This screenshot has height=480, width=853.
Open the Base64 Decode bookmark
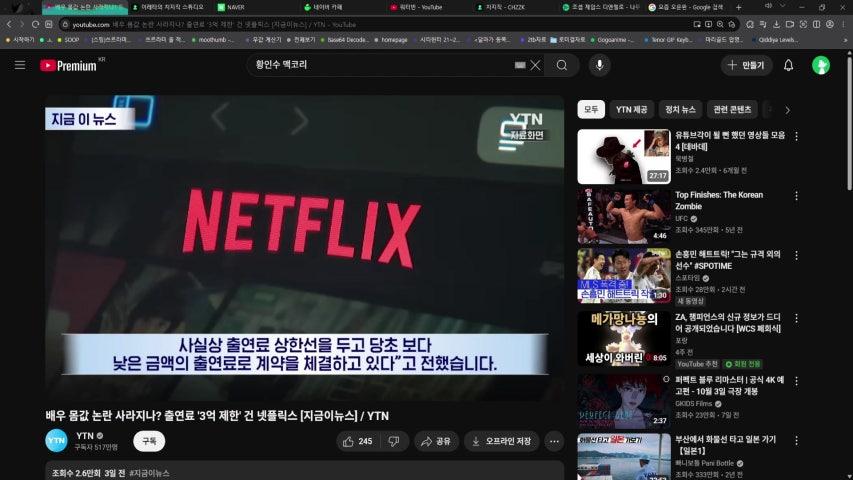pos(344,40)
